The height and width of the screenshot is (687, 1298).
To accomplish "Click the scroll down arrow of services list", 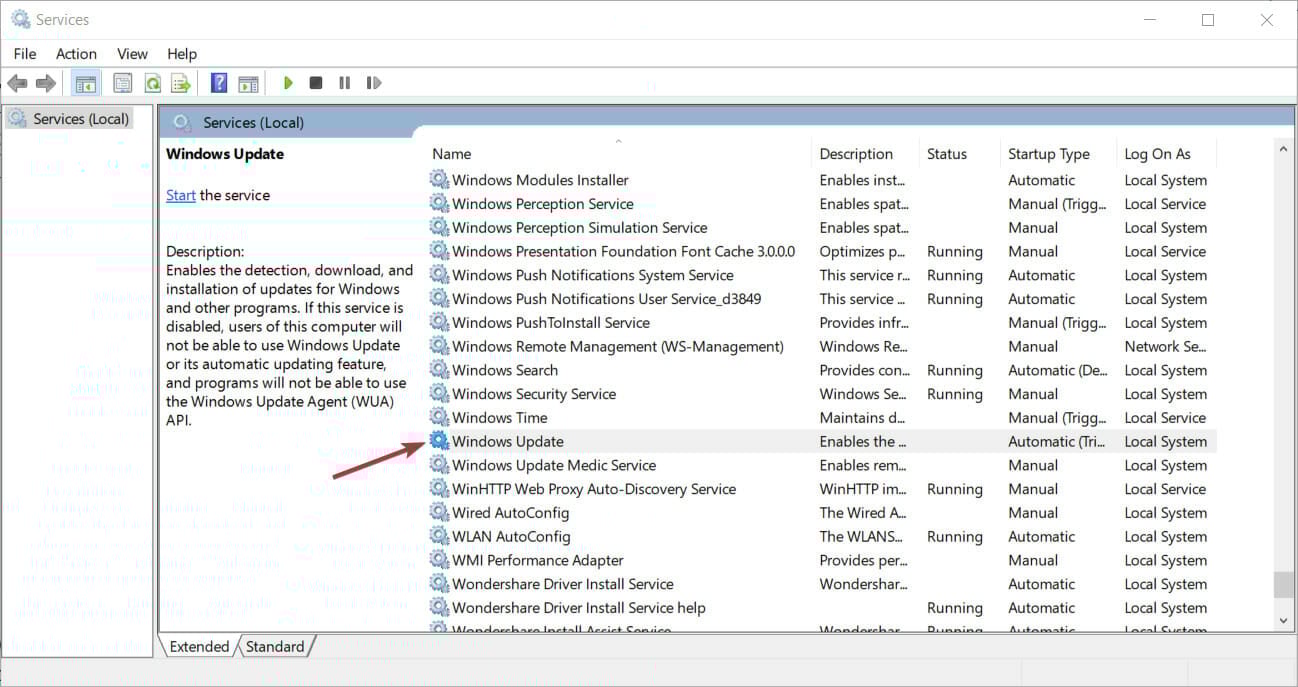I will coord(1284,621).
